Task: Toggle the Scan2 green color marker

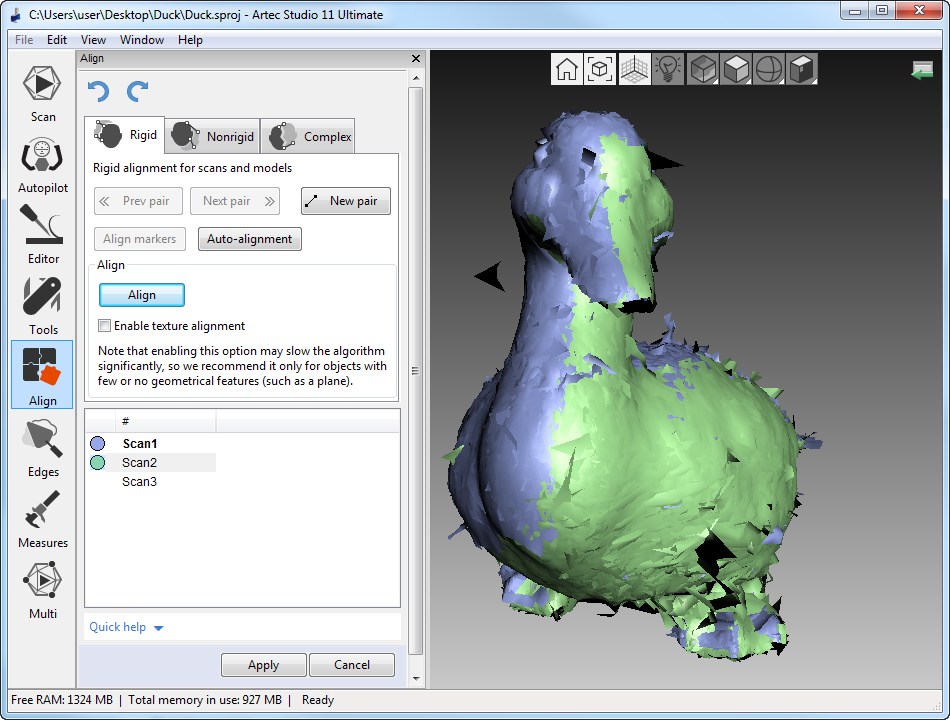Action: 97,463
